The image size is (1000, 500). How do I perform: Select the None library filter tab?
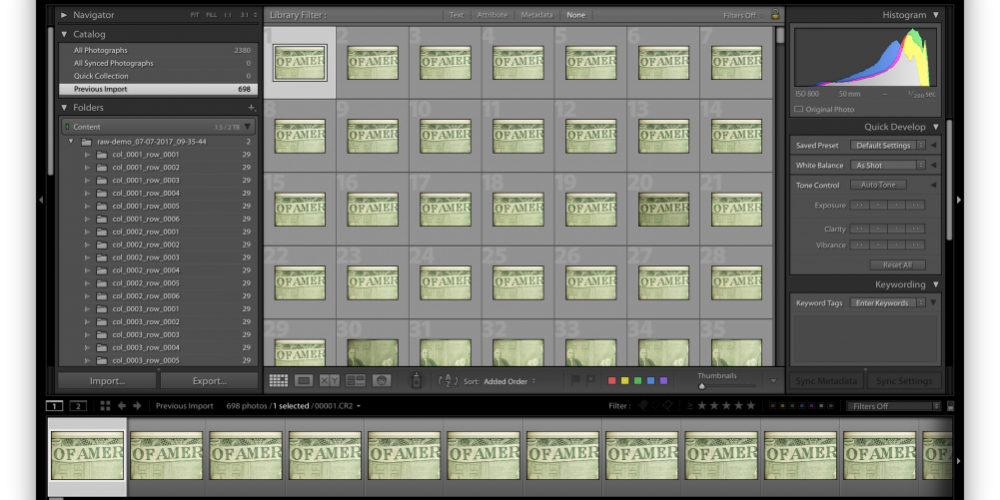[576, 15]
